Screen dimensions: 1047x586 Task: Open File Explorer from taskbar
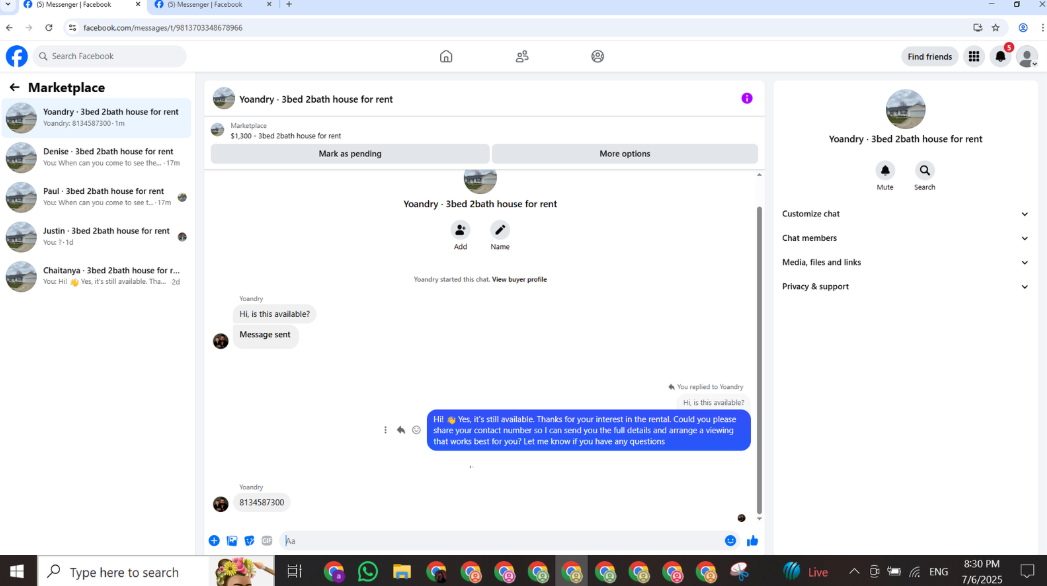[401, 572]
